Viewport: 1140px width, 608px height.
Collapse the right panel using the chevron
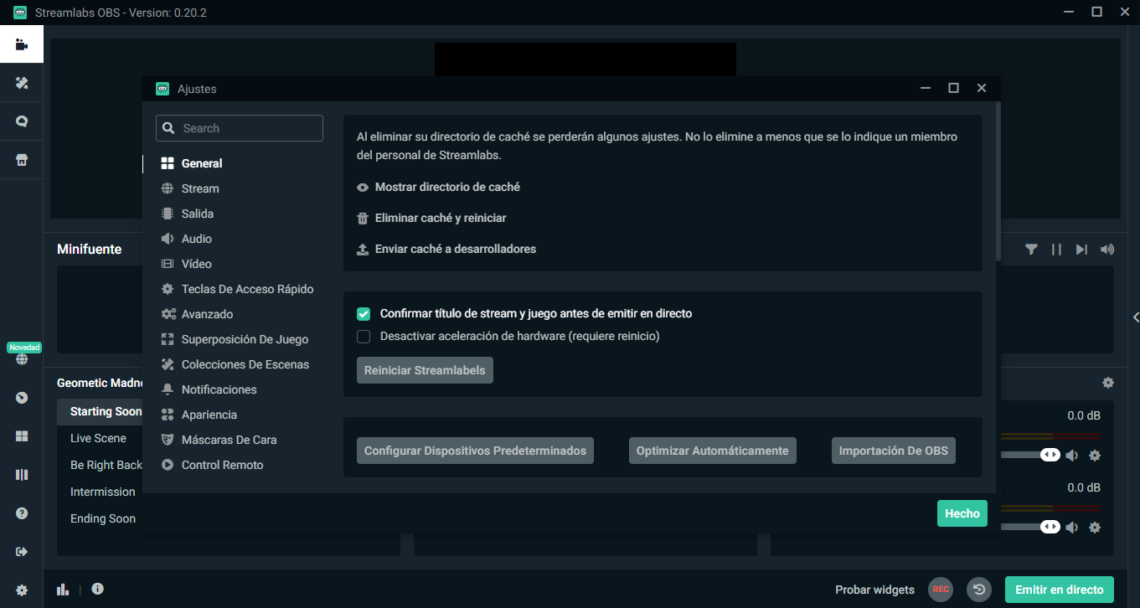click(x=1134, y=316)
